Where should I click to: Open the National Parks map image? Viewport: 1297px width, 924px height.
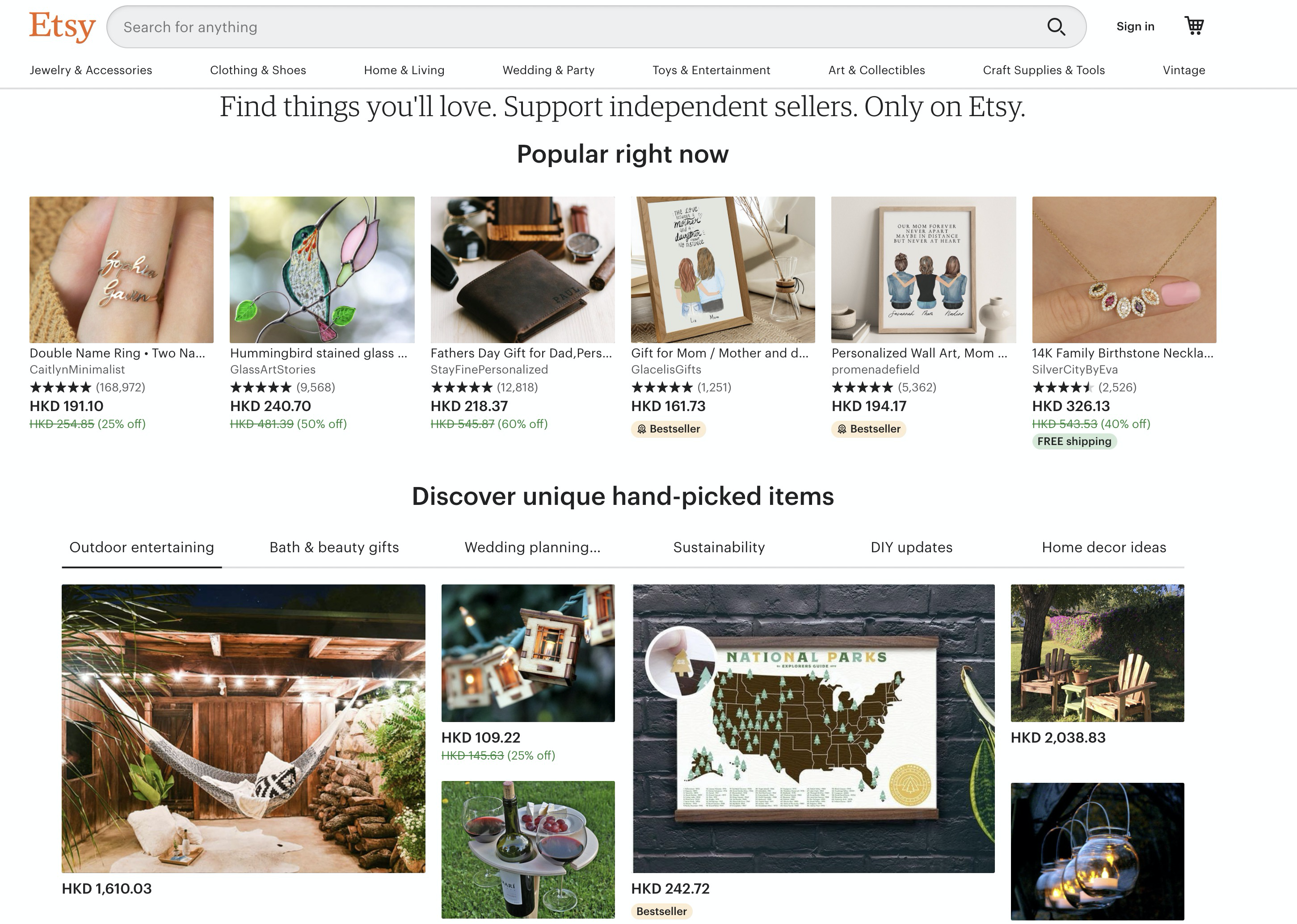[814, 729]
